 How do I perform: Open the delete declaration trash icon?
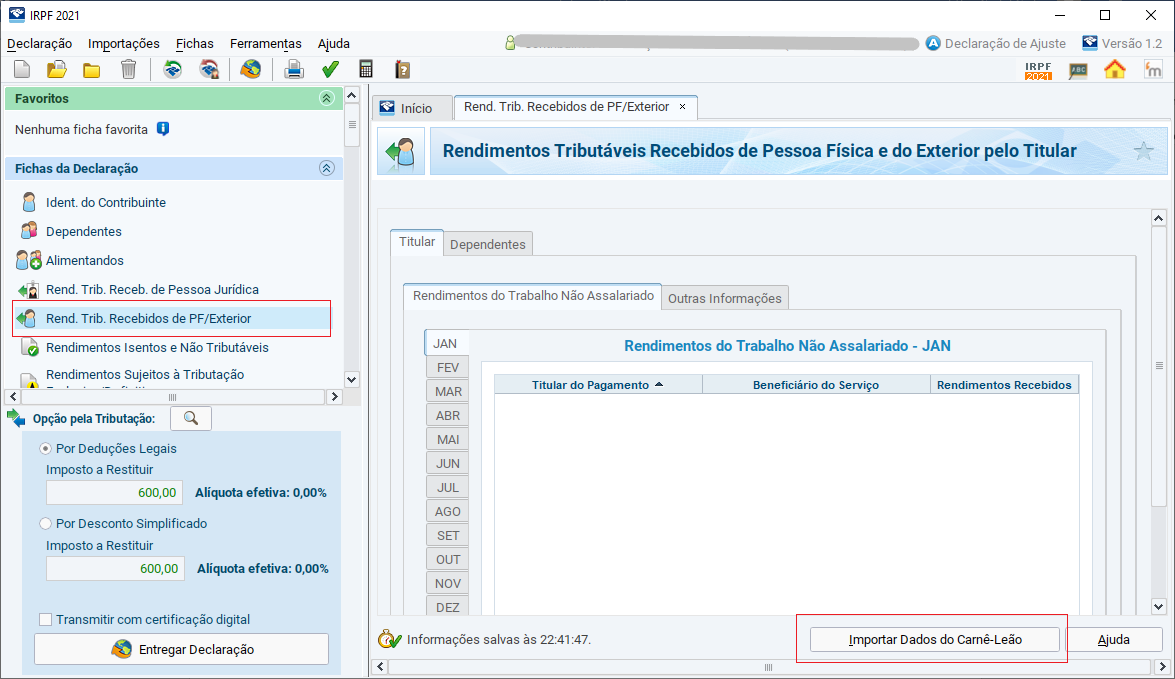click(x=128, y=69)
